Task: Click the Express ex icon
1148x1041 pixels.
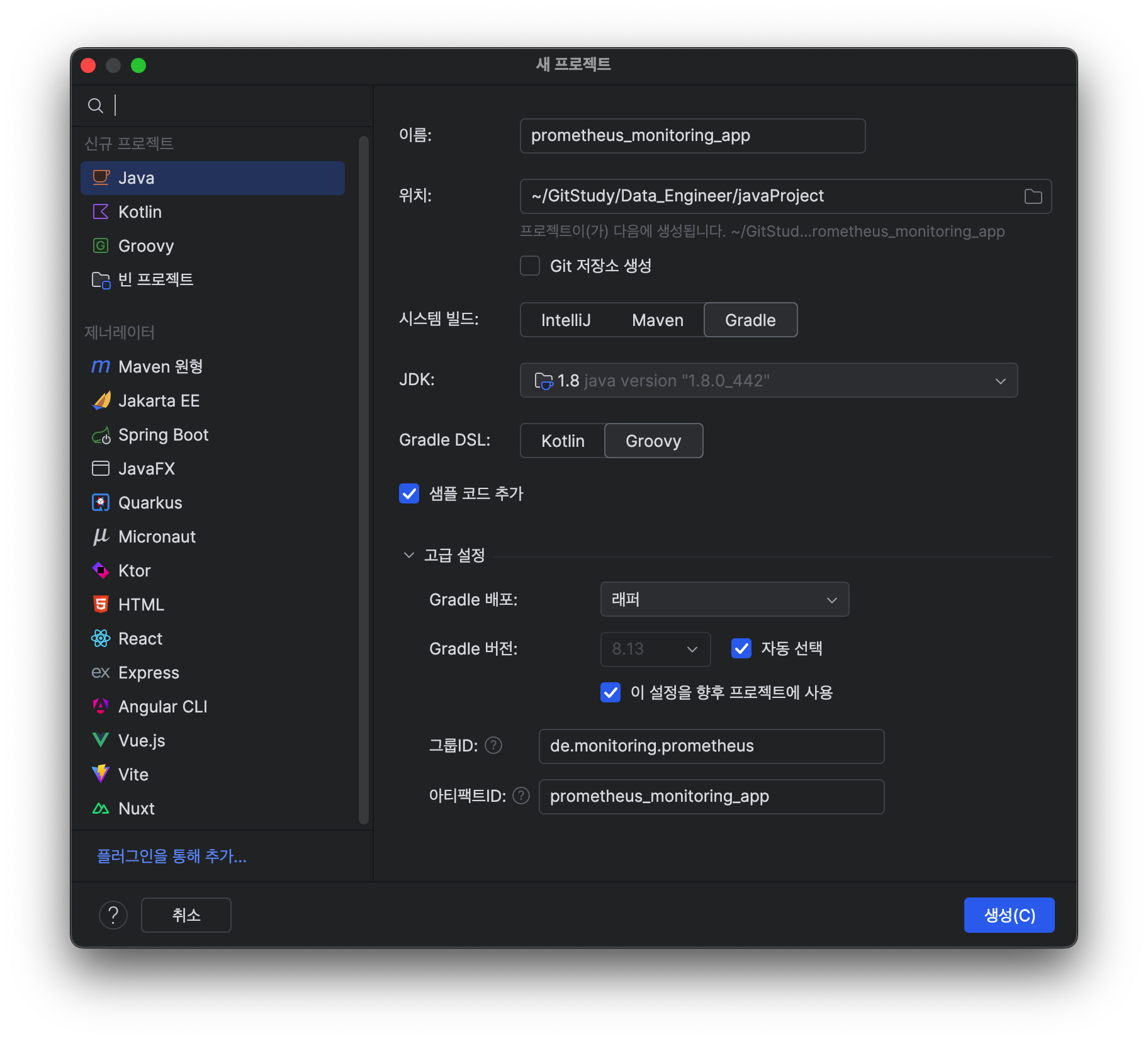Action: coord(101,672)
